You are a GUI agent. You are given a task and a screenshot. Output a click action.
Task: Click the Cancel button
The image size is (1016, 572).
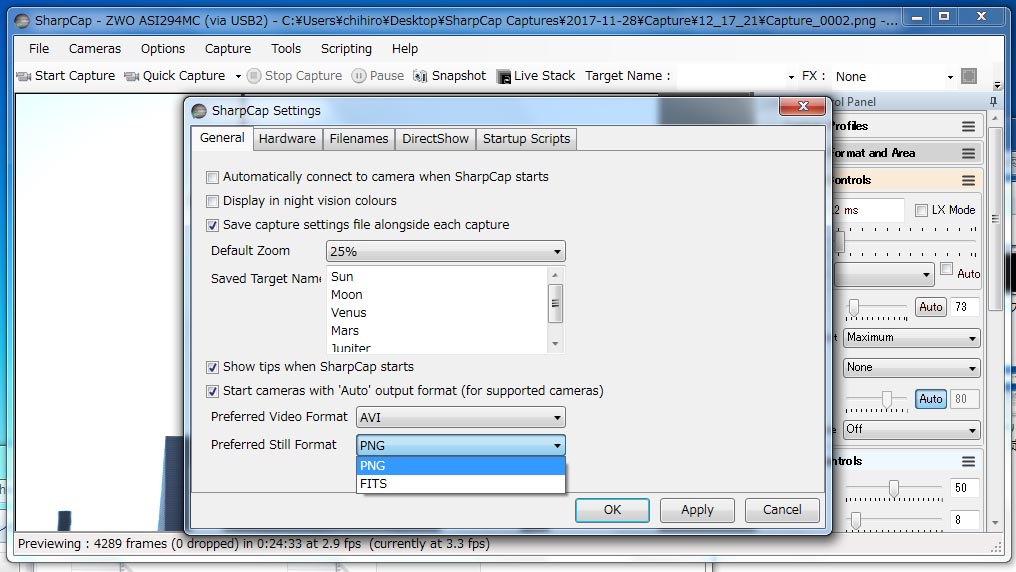(781, 510)
